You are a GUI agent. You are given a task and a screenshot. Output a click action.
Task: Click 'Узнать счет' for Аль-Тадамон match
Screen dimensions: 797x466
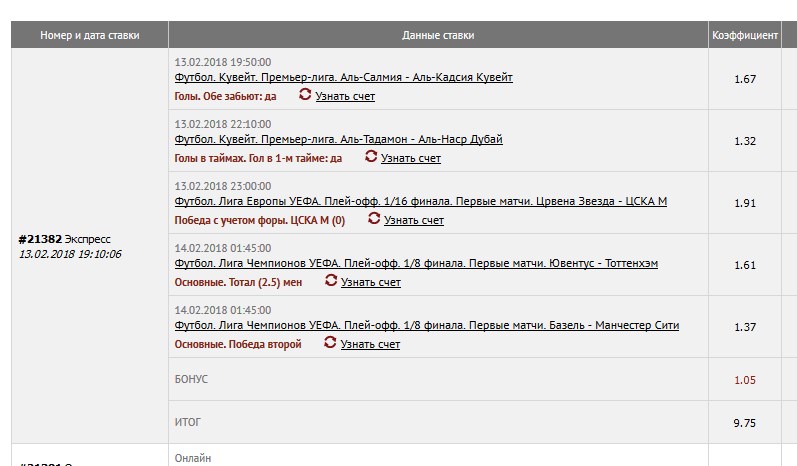click(x=411, y=158)
